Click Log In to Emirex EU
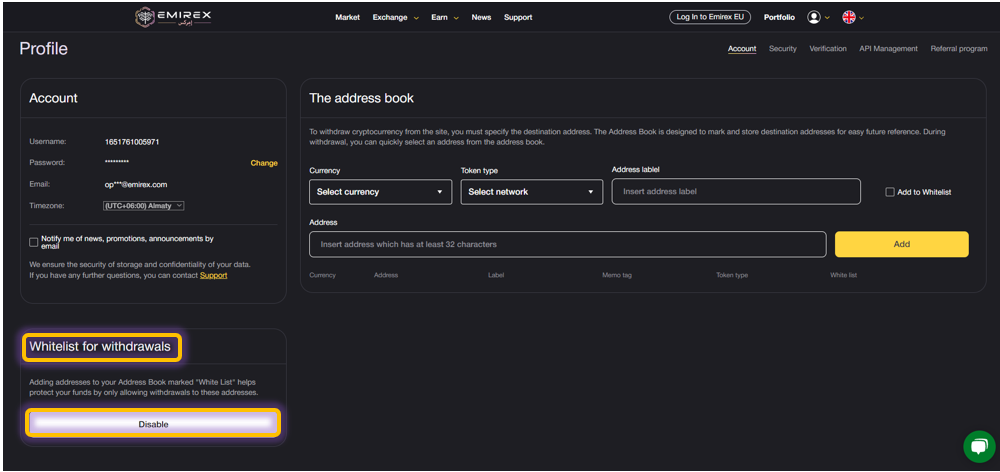This screenshot has width=1000, height=472. coord(710,17)
